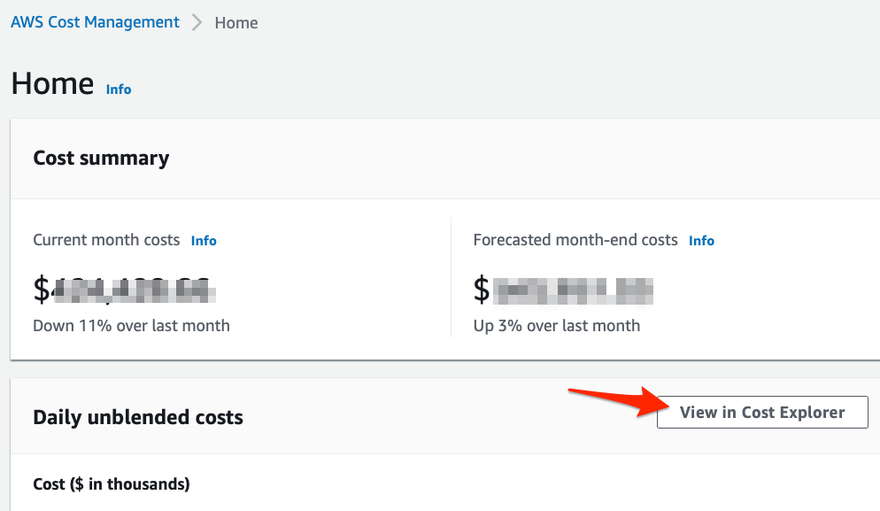
Task: Click the dollar sign of current month costs
Action: tap(41, 290)
